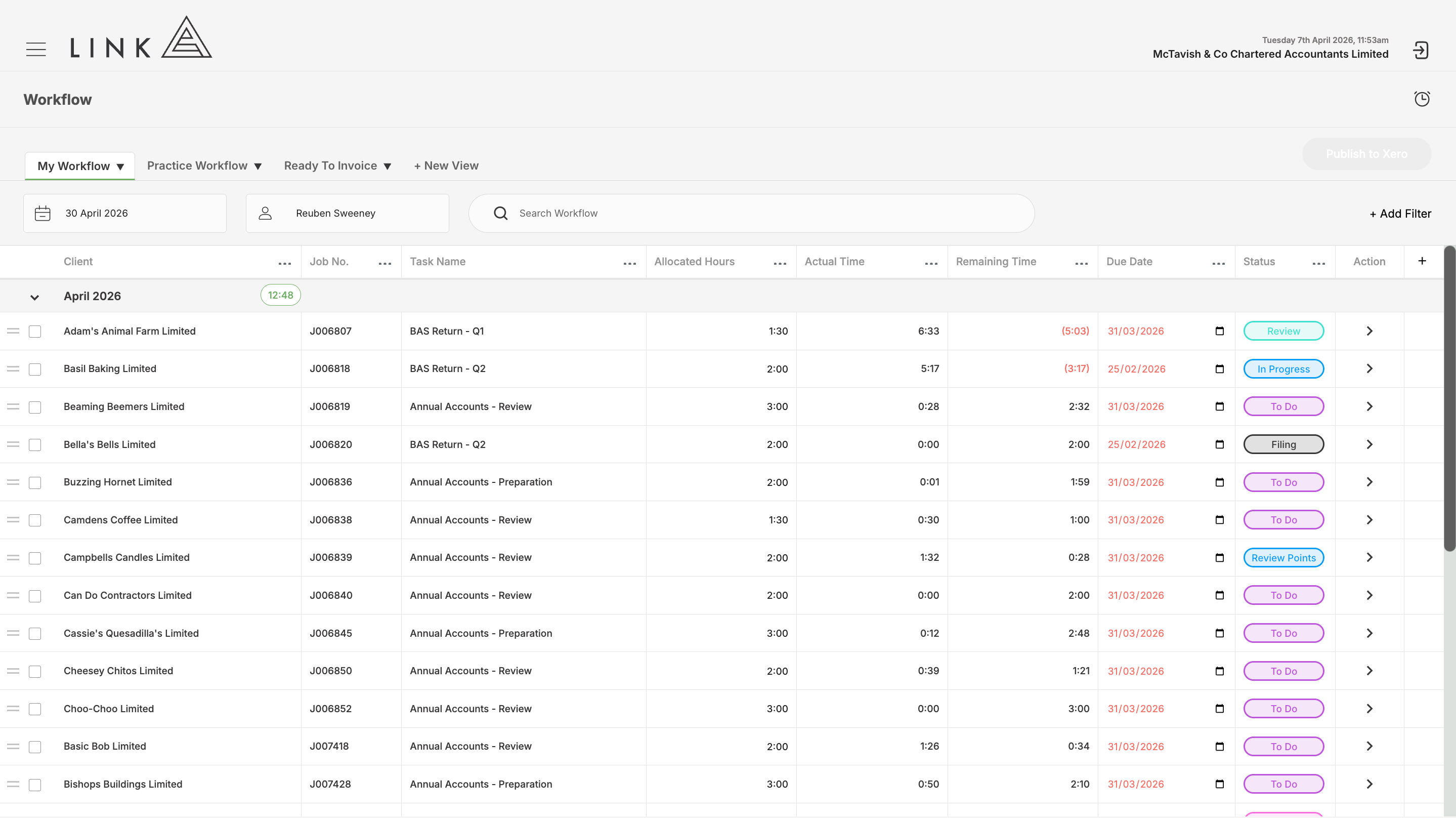1456x818 pixels.
Task: Open Review Points status for Campbells Candles
Action: coord(1283,558)
